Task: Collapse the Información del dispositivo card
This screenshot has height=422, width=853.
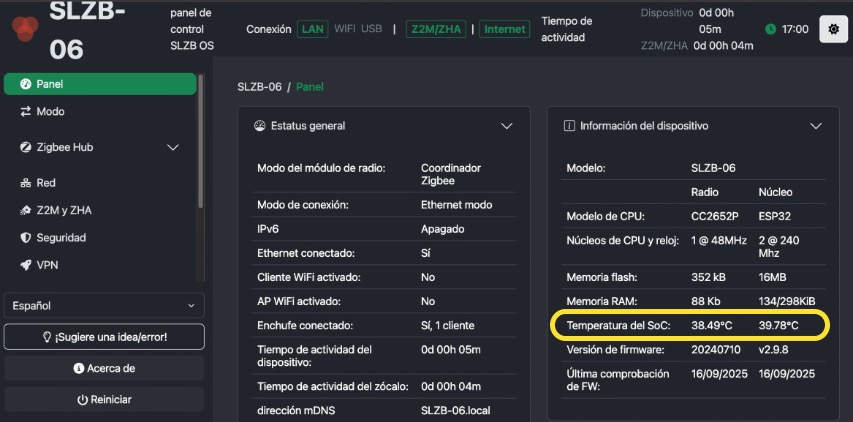Action: coord(815,126)
